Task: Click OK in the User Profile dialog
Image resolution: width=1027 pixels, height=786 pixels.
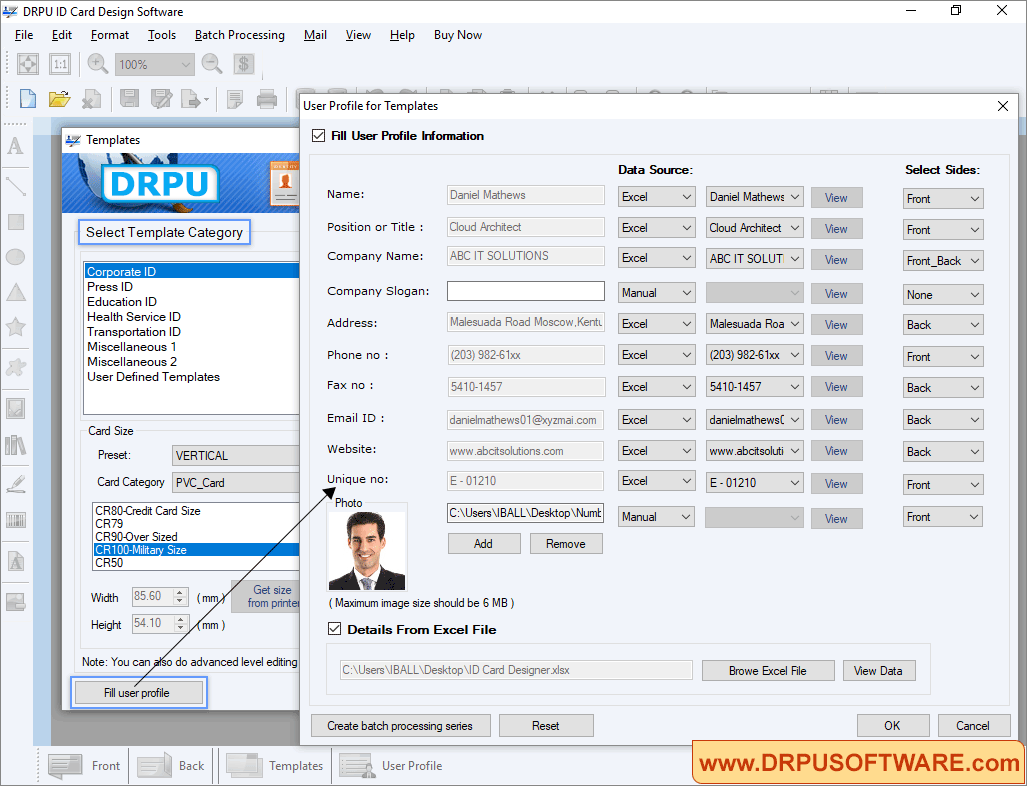Action: tap(893, 726)
